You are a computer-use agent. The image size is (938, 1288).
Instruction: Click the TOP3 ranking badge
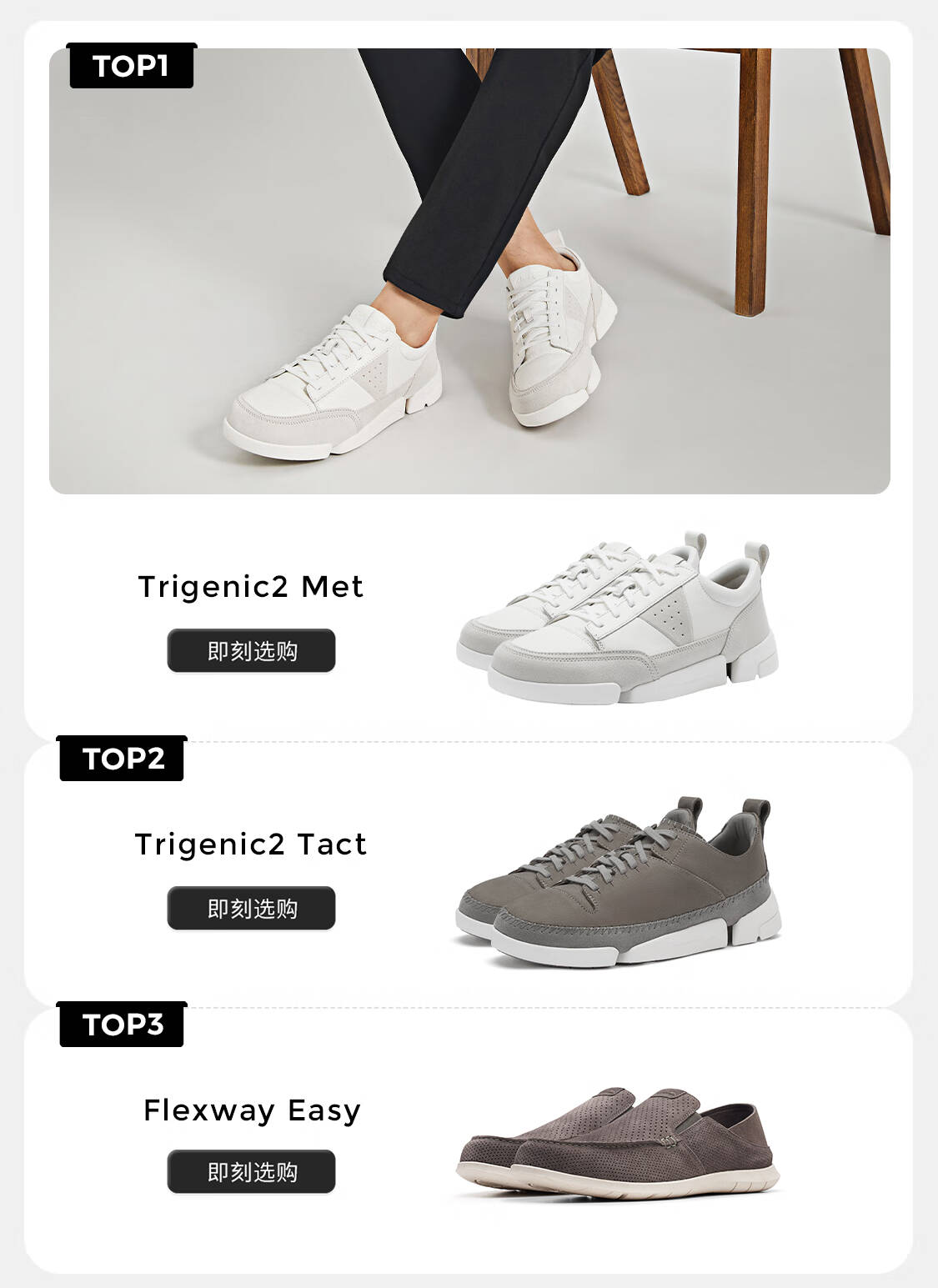pos(123,1025)
